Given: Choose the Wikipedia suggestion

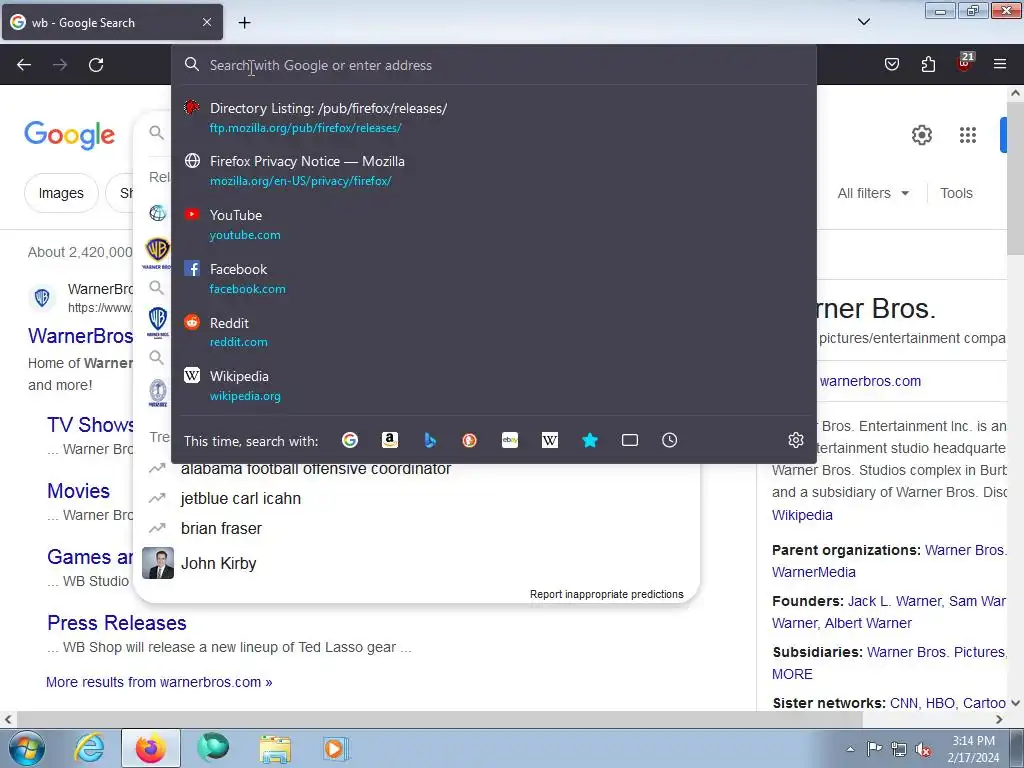Looking at the screenshot, I should 493,385.
